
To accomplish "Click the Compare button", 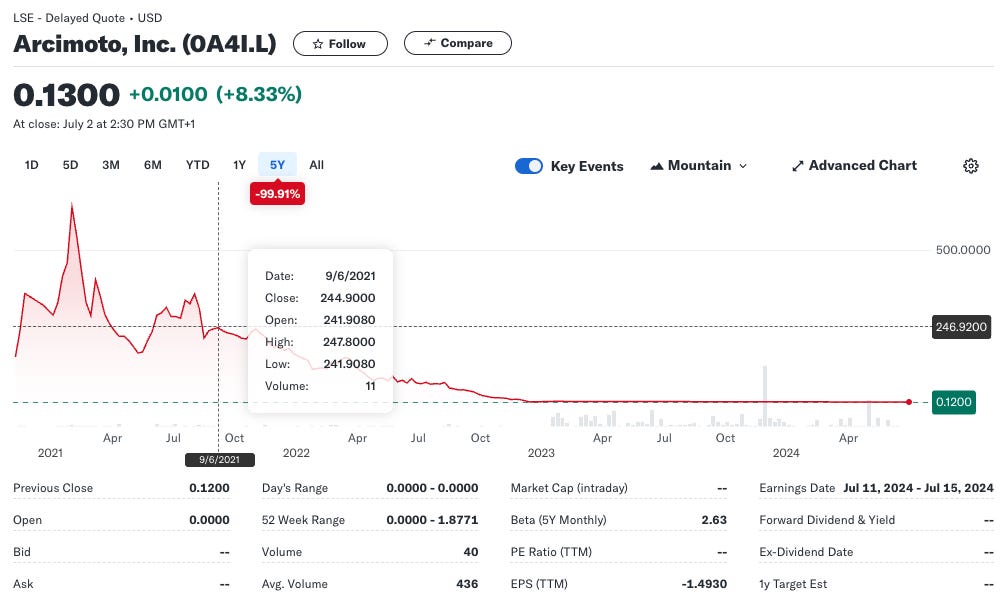I will [458, 43].
